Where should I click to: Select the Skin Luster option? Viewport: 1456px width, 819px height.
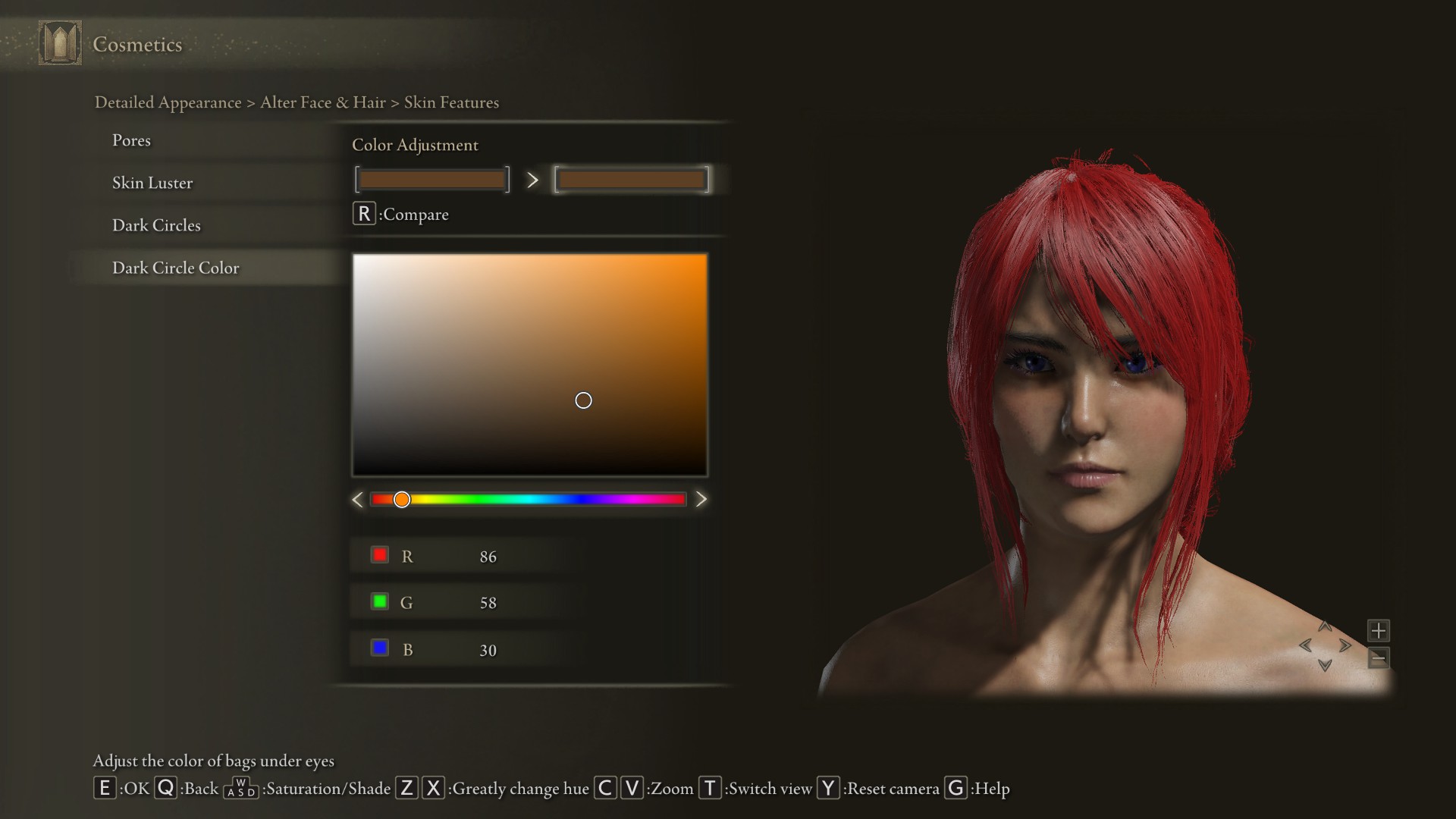click(152, 183)
